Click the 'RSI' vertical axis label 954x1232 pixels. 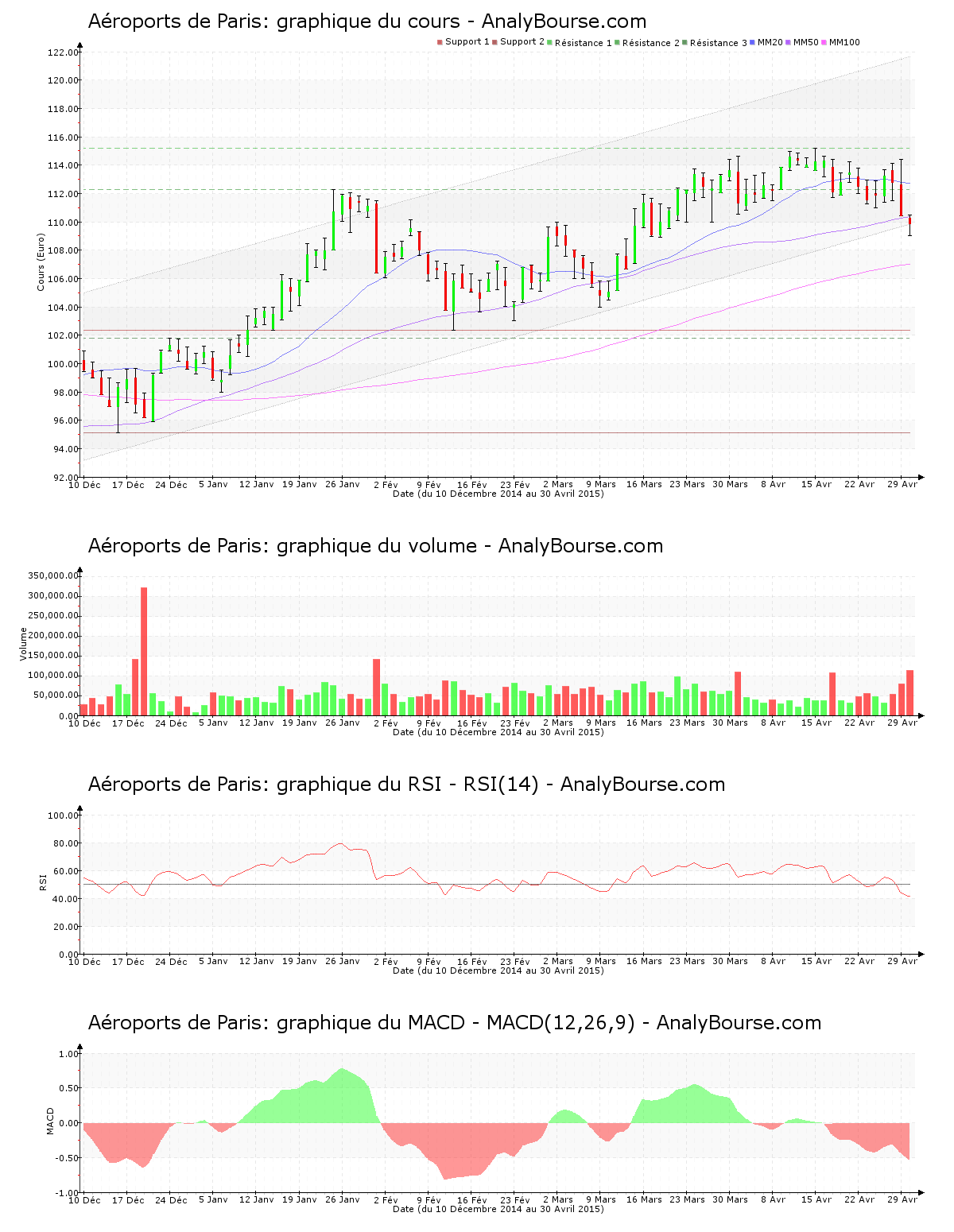coord(43,881)
